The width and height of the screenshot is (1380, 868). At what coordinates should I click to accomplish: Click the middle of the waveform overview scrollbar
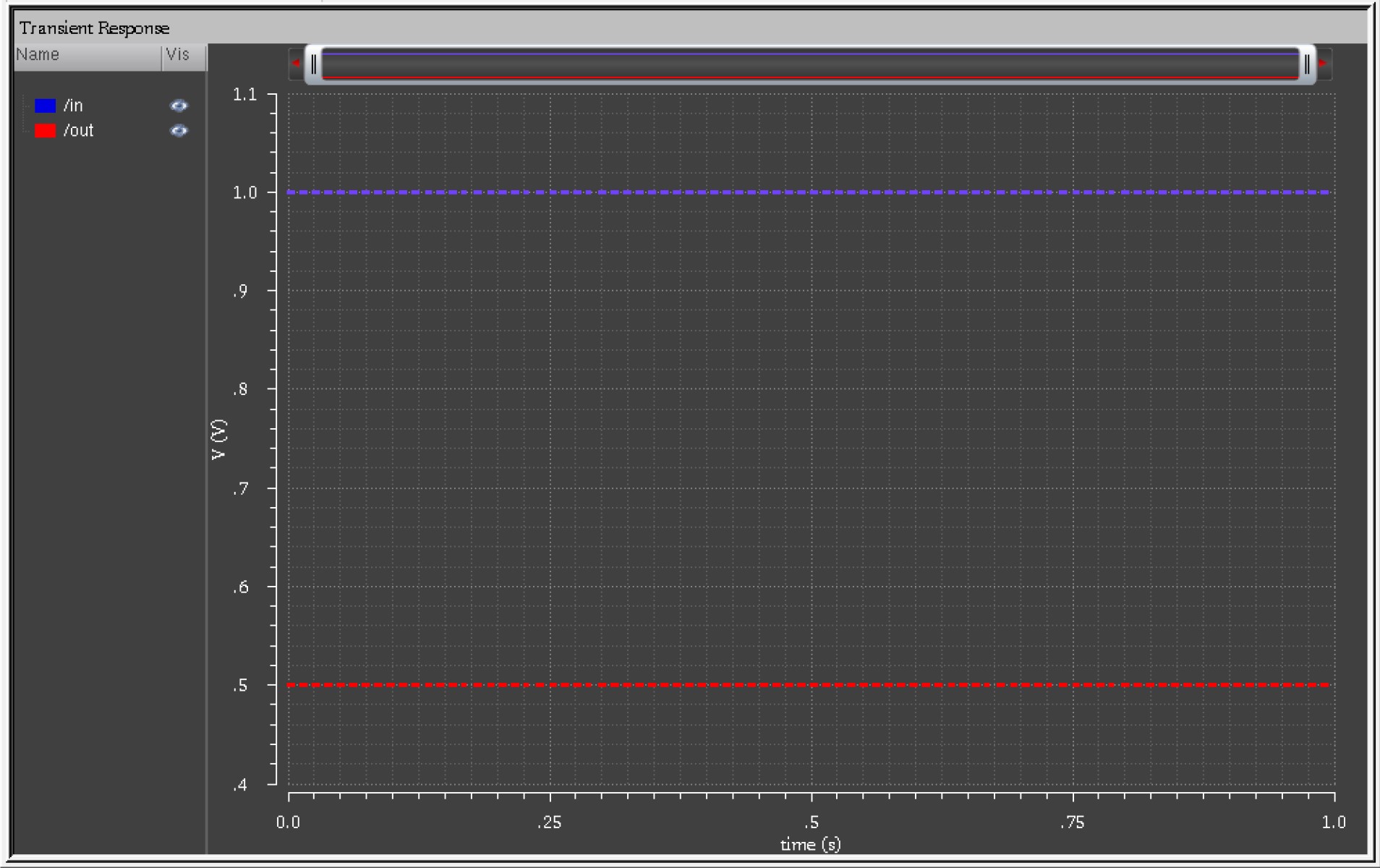810,64
